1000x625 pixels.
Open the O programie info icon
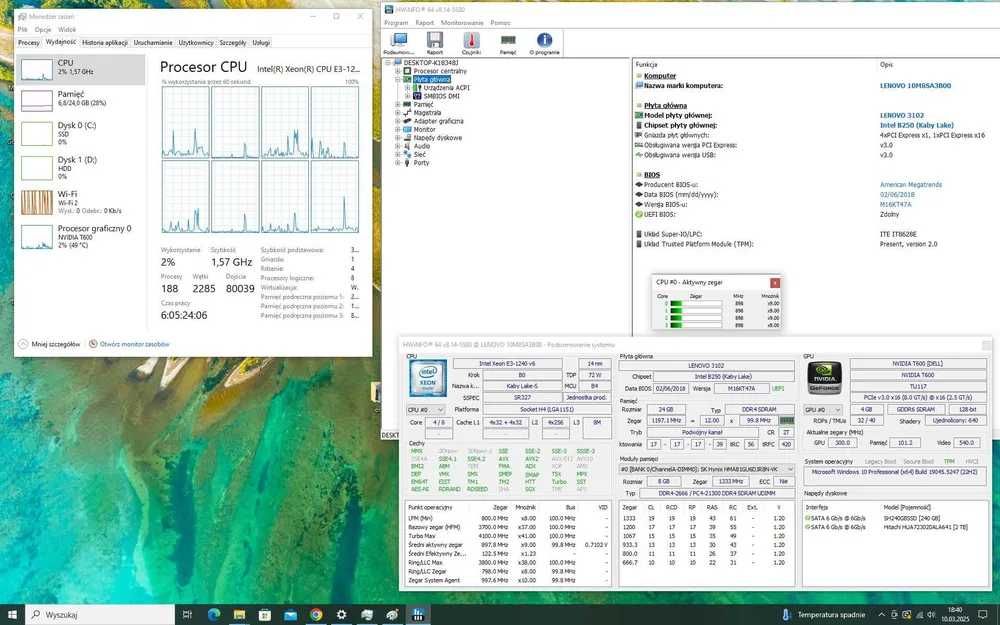click(x=544, y=40)
